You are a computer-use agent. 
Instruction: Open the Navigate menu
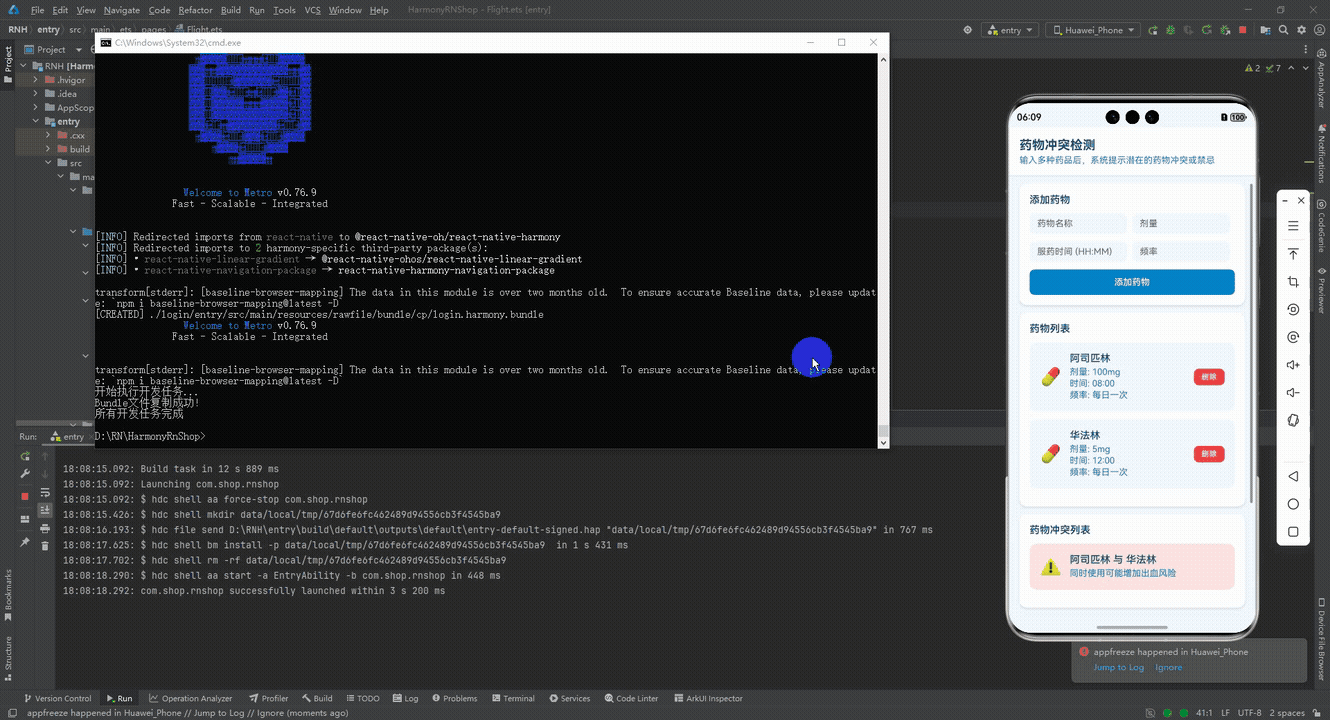click(x=122, y=10)
